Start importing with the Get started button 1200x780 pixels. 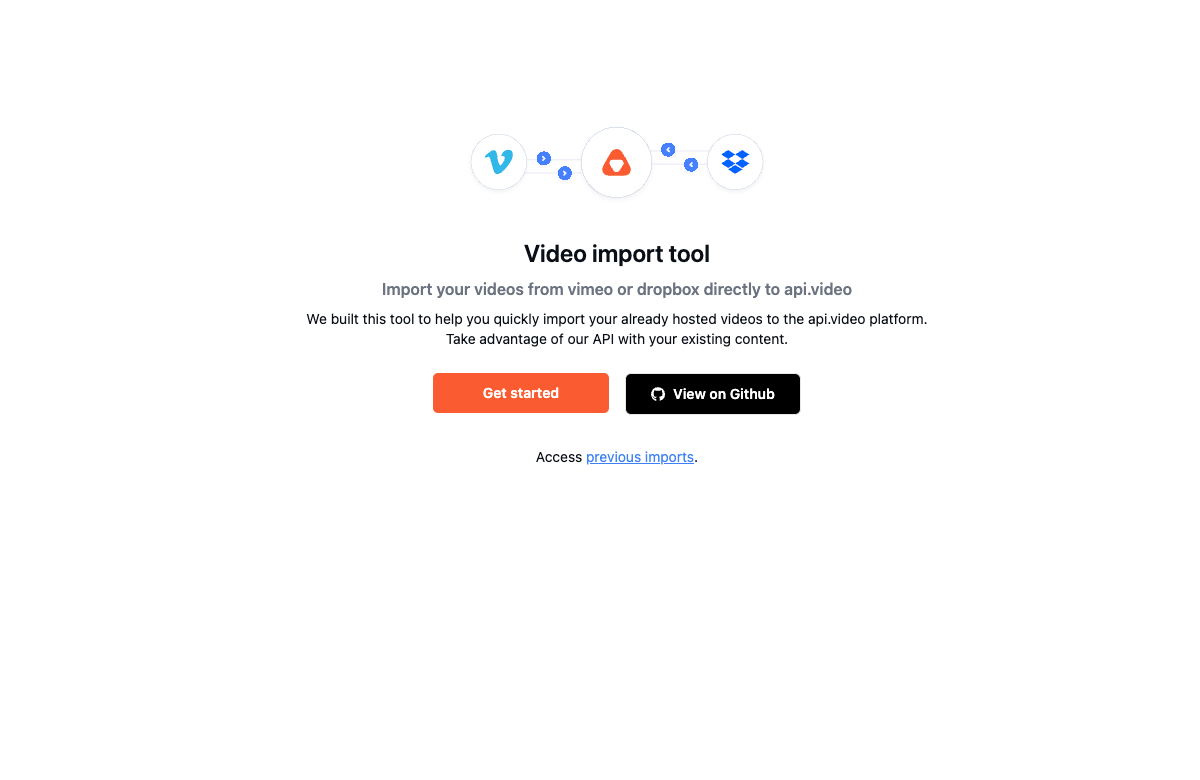[521, 393]
